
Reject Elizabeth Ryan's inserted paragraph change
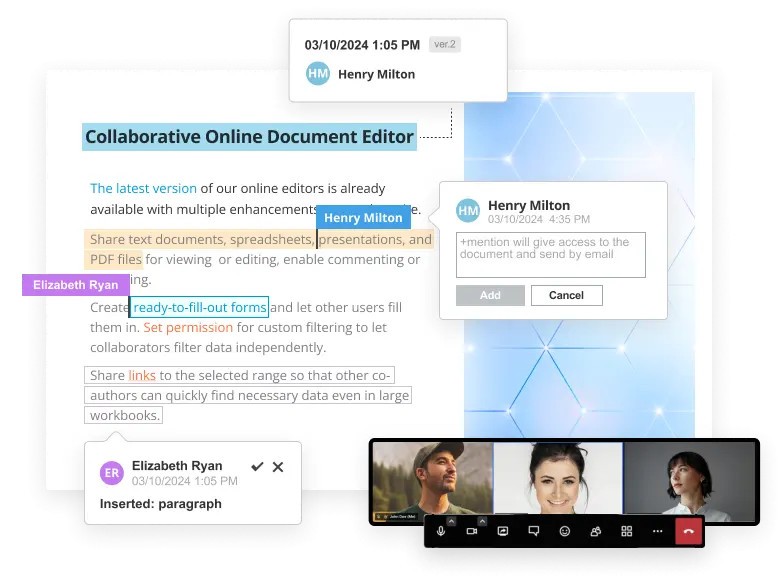click(278, 467)
